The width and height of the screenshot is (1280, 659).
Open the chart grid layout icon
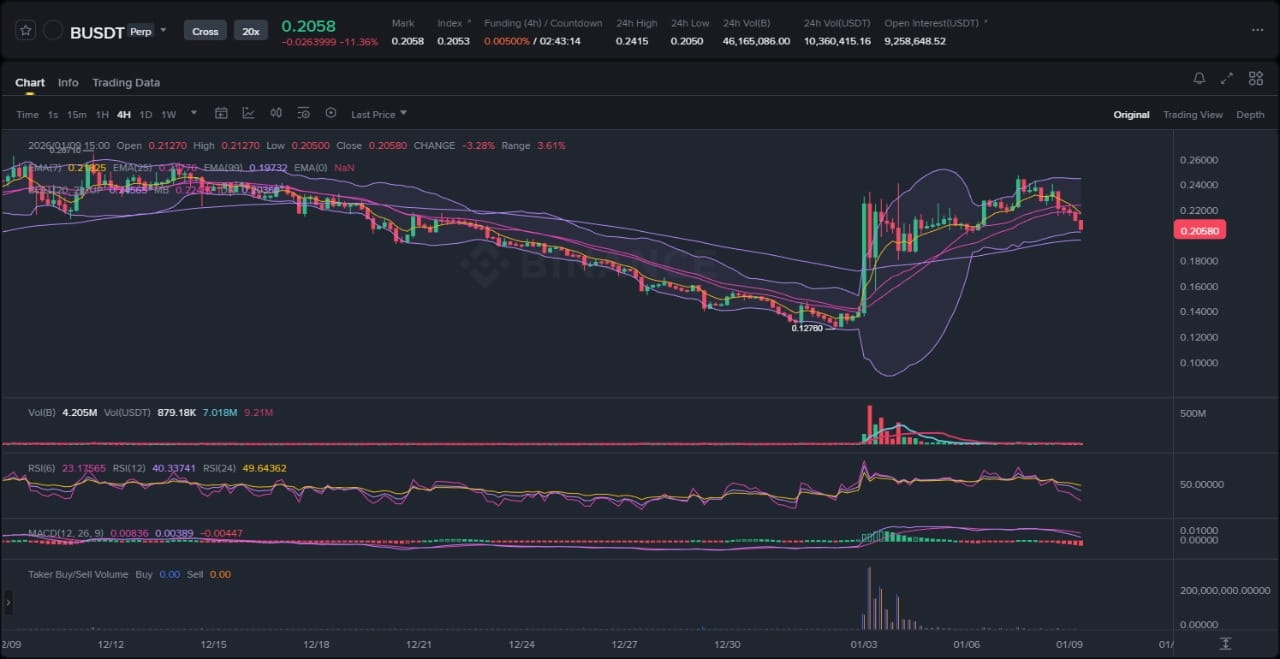click(1256, 79)
